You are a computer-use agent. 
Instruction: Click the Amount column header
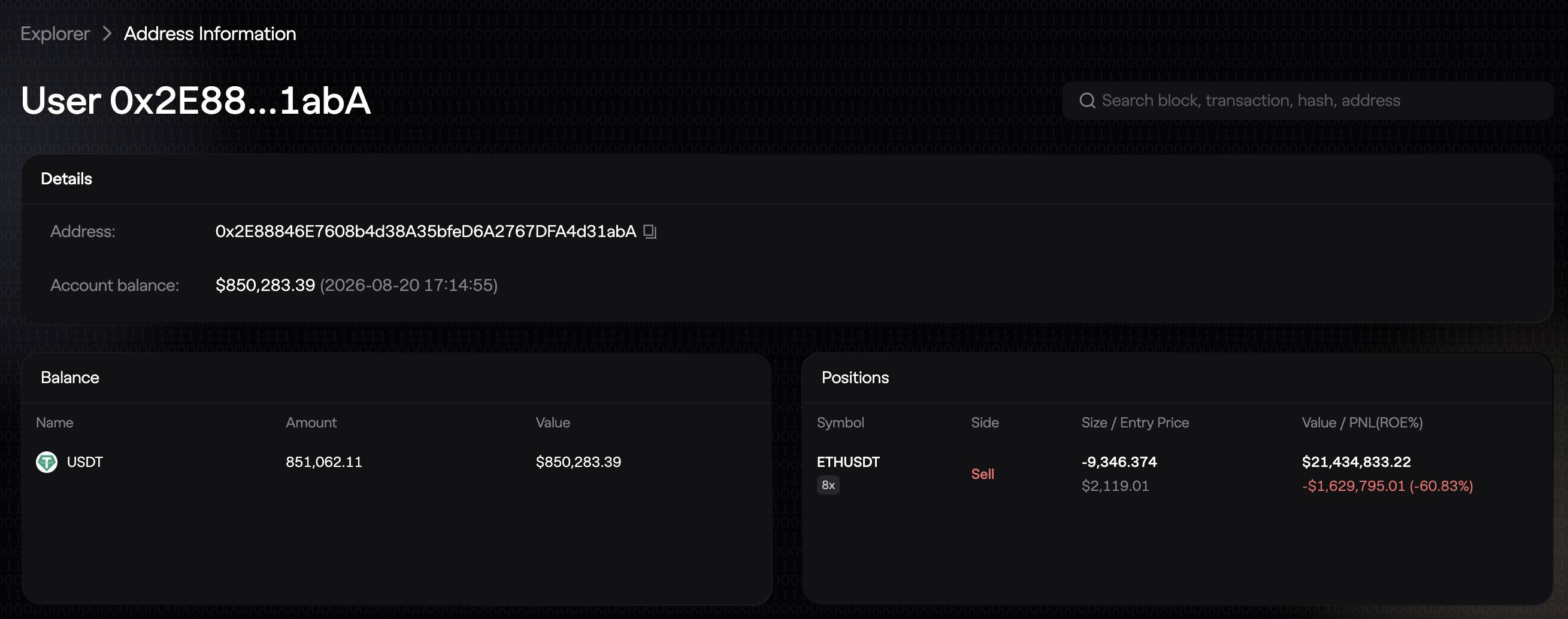pos(311,423)
